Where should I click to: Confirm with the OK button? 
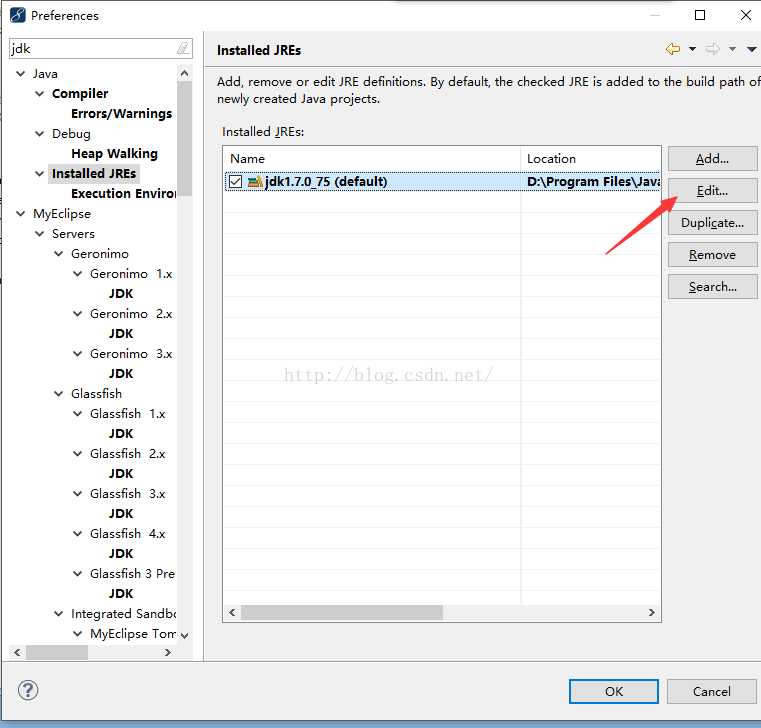click(x=613, y=691)
